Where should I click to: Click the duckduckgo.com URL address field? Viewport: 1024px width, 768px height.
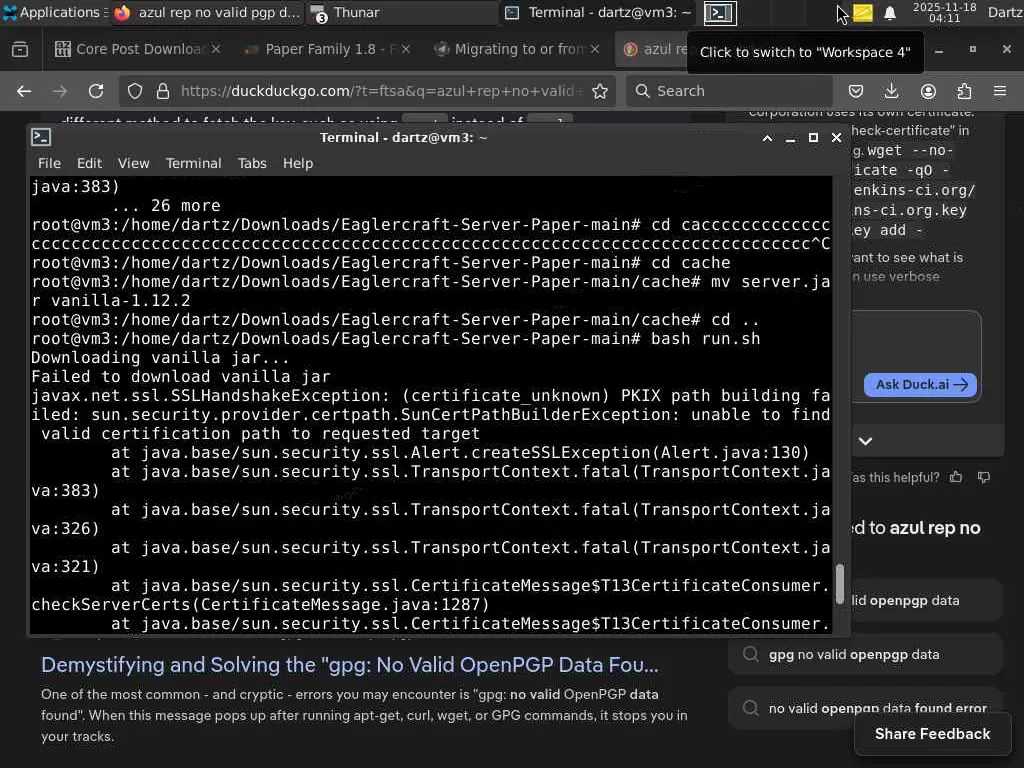tap(379, 91)
